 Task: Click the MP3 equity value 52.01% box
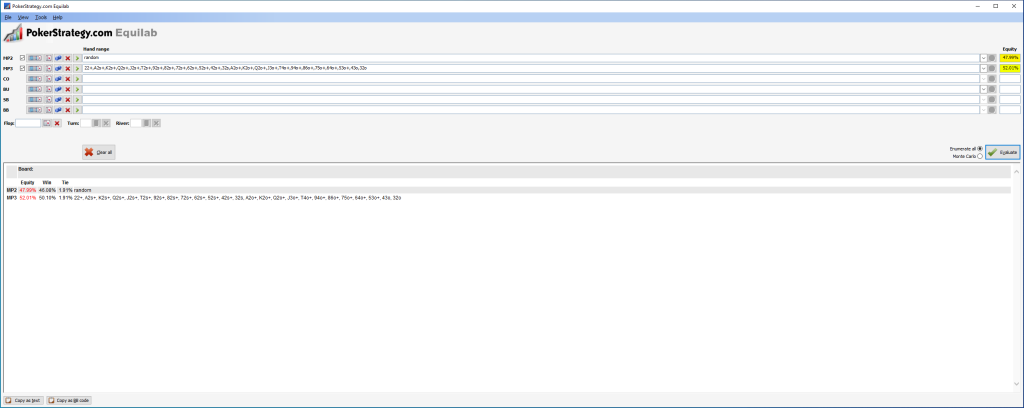[1010, 69]
